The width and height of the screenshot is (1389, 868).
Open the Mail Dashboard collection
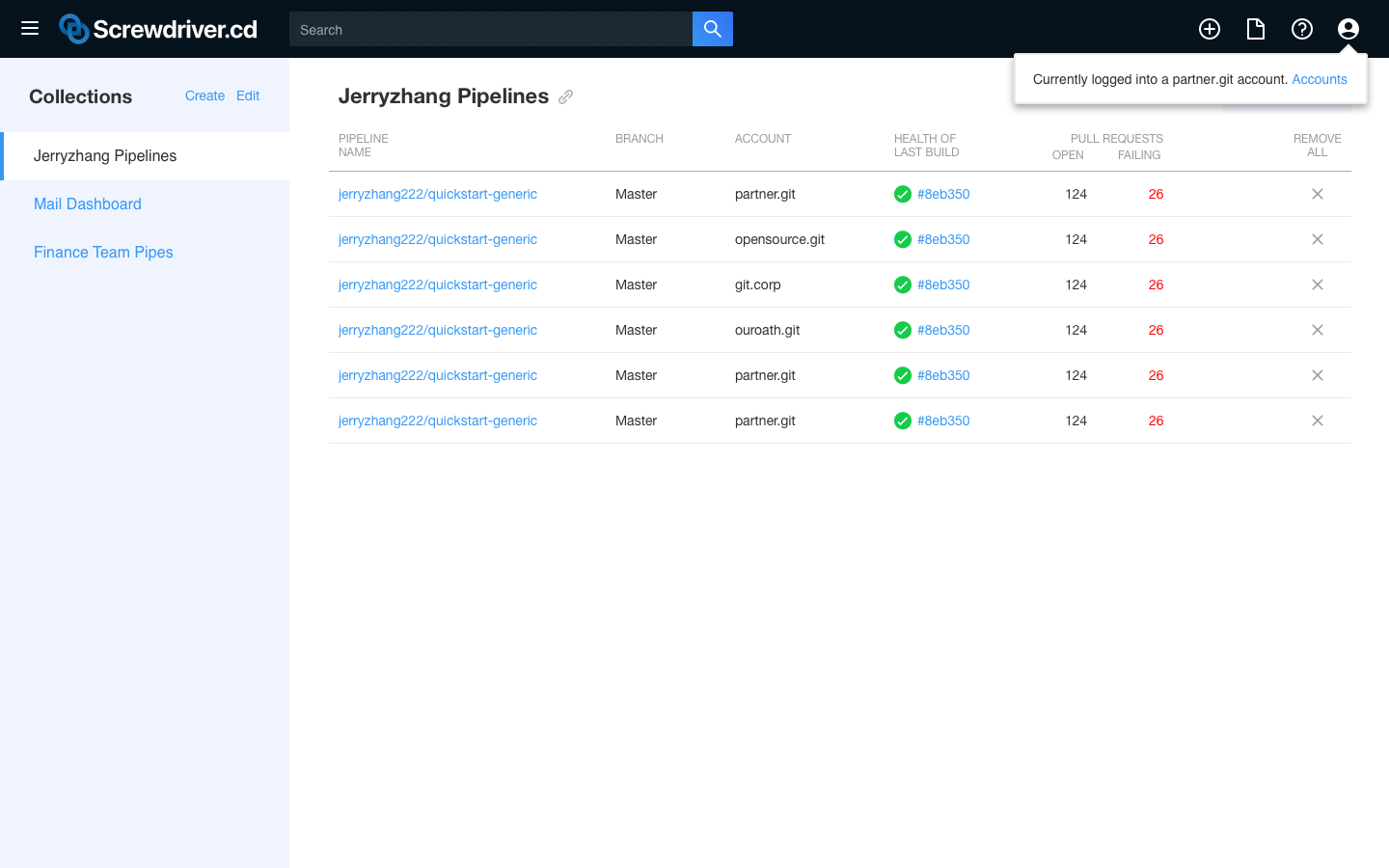point(88,204)
